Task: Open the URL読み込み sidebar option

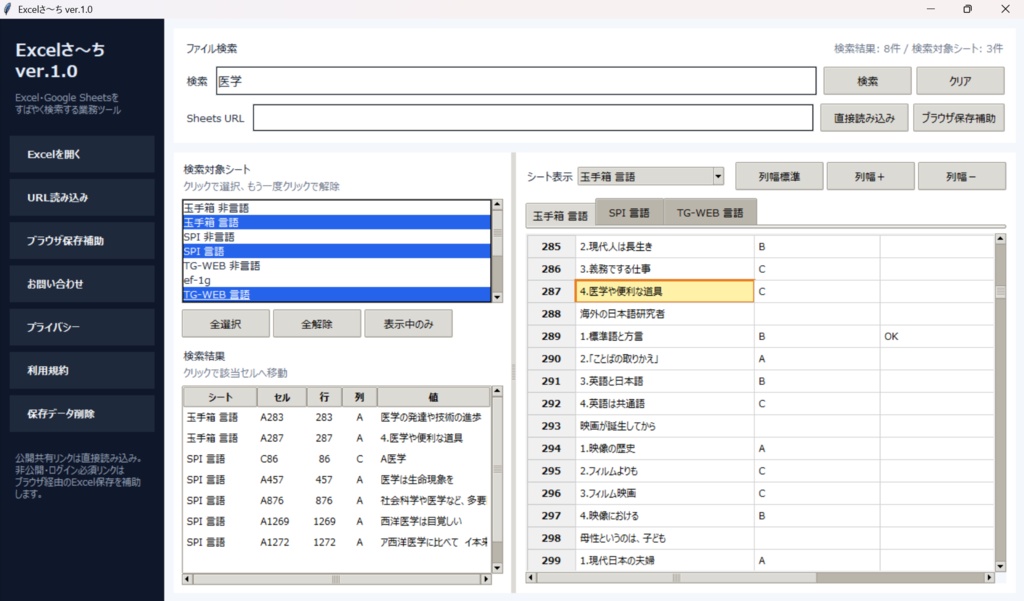Action: click(82, 197)
